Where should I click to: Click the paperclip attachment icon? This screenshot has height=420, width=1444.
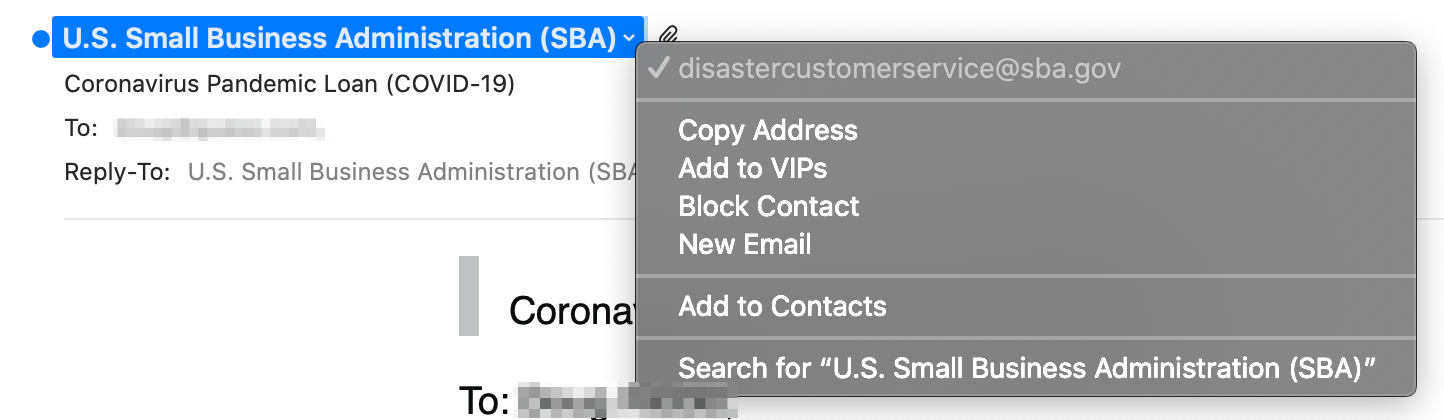(669, 39)
